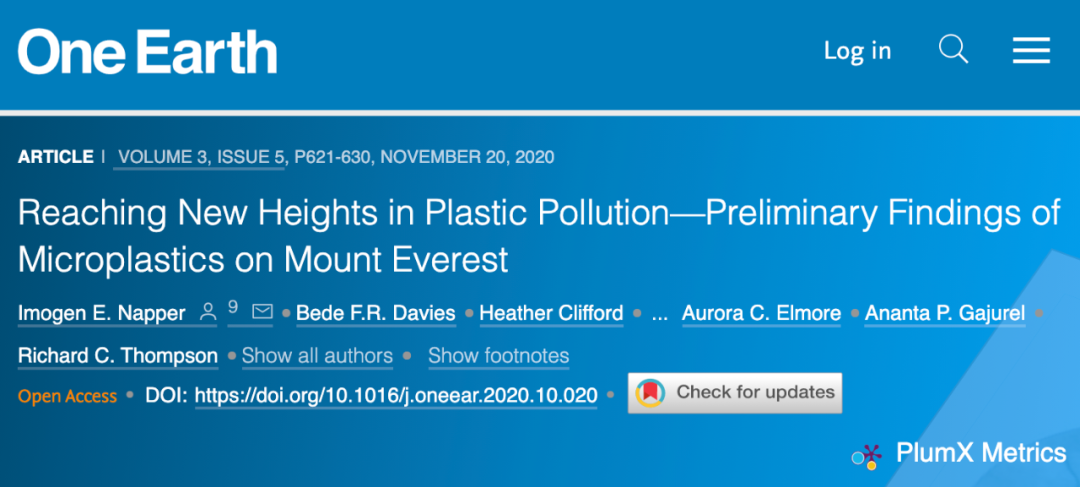Viewport: 1080px width, 487px height.
Task: Open the hamburger menu
Action: coord(1030,51)
